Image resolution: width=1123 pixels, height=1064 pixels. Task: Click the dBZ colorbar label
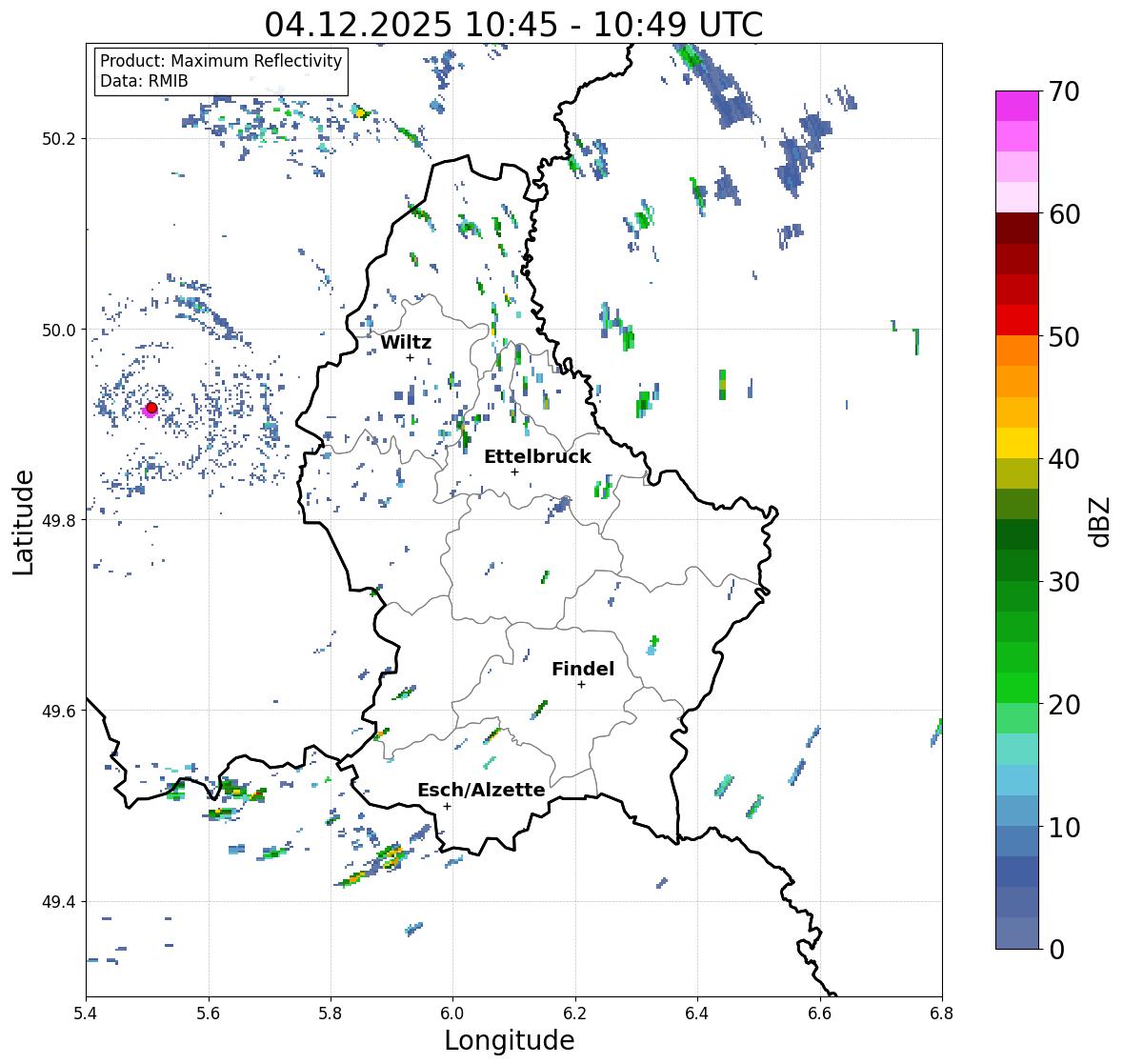1101,521
